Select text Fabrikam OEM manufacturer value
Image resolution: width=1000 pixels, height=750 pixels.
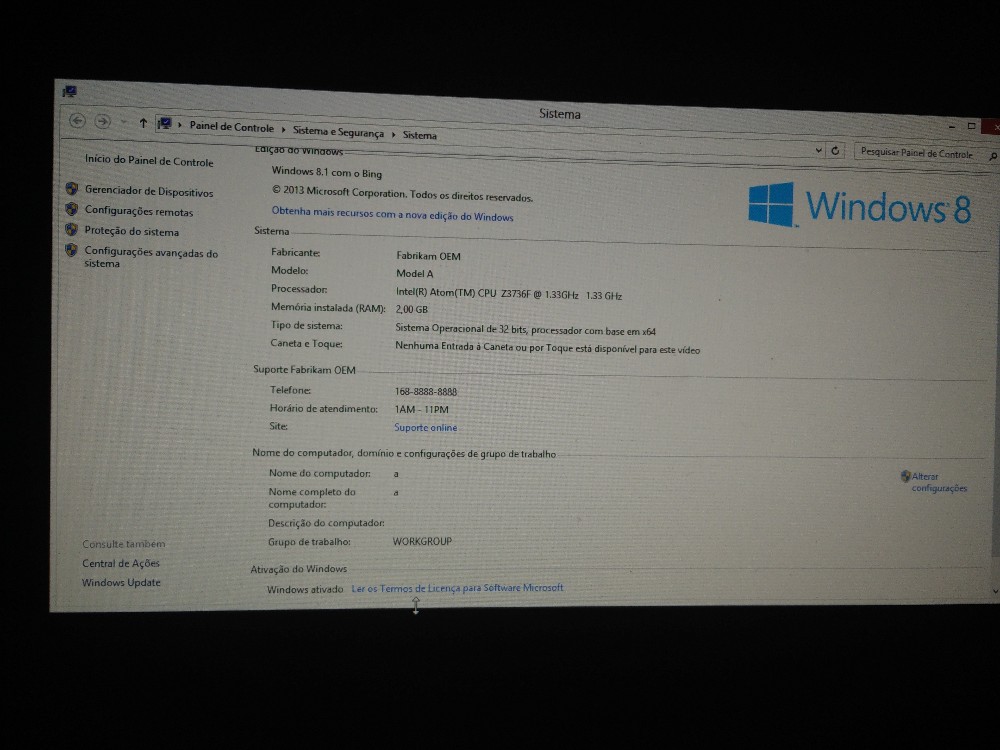428,256
